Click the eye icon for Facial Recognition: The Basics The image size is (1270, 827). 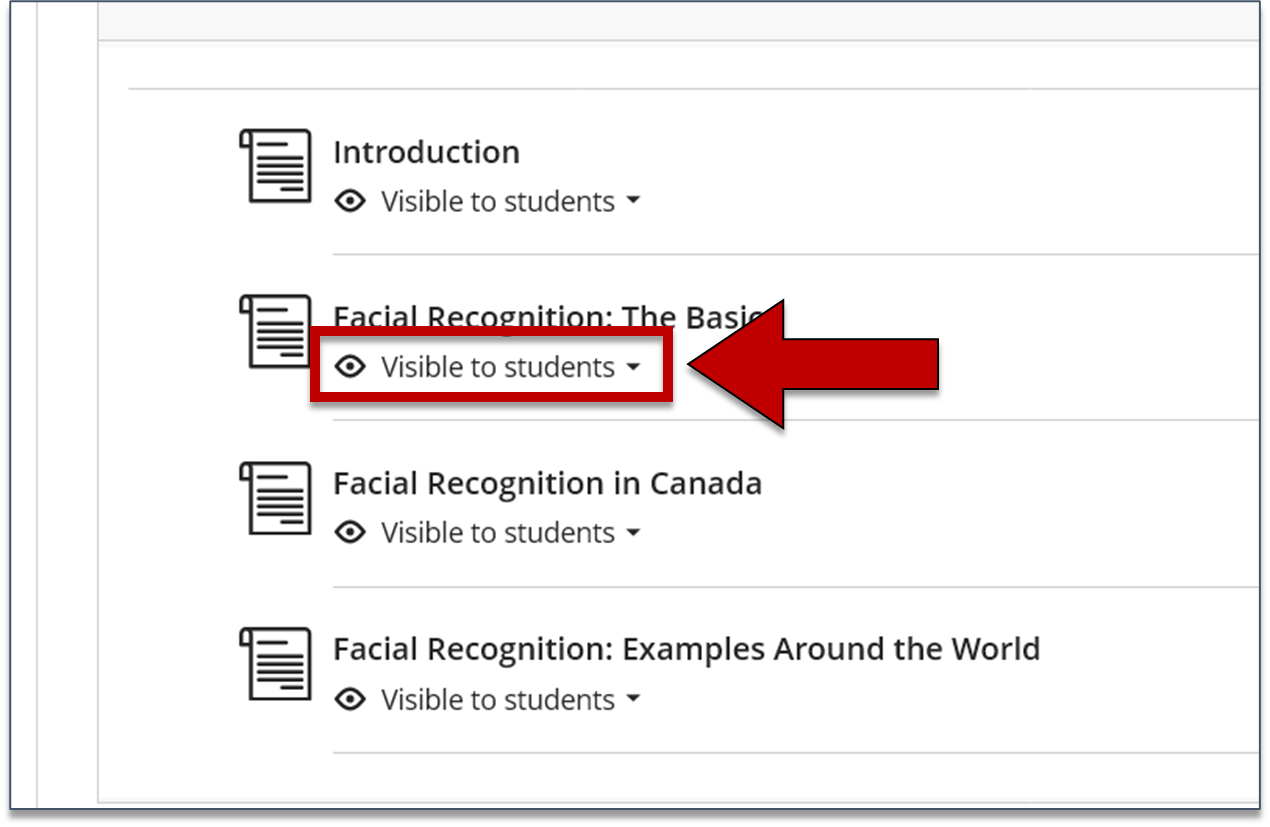point(349,367)
